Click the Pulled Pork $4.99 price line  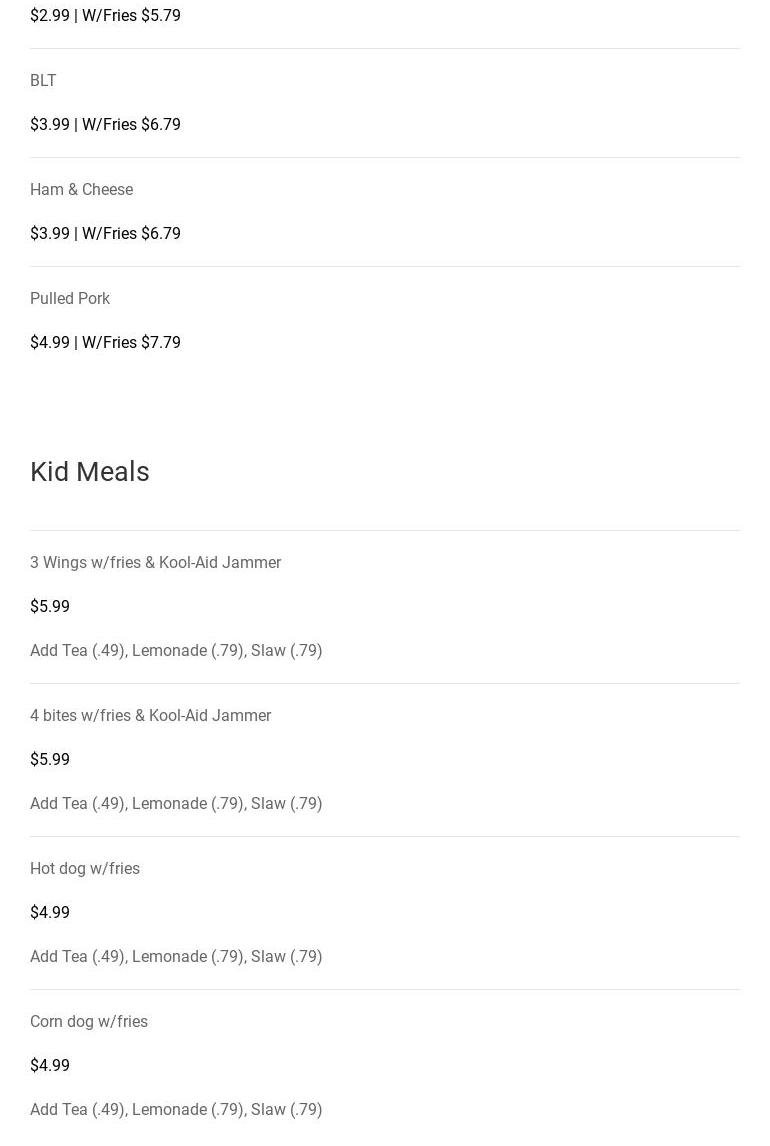coord(105,343)
